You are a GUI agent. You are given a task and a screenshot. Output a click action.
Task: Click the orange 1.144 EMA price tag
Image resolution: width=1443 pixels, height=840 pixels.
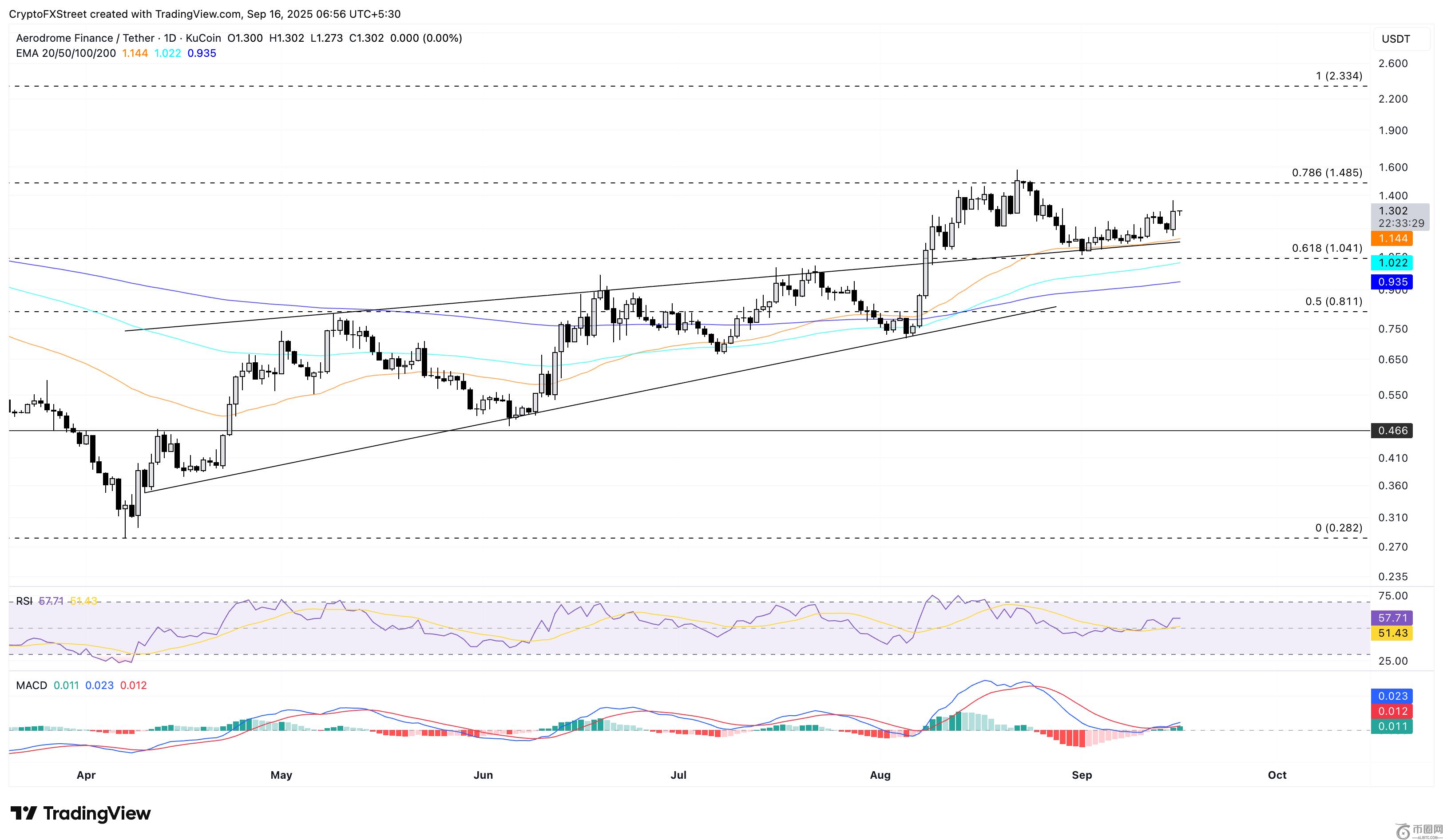click(x=1391, y=238)
